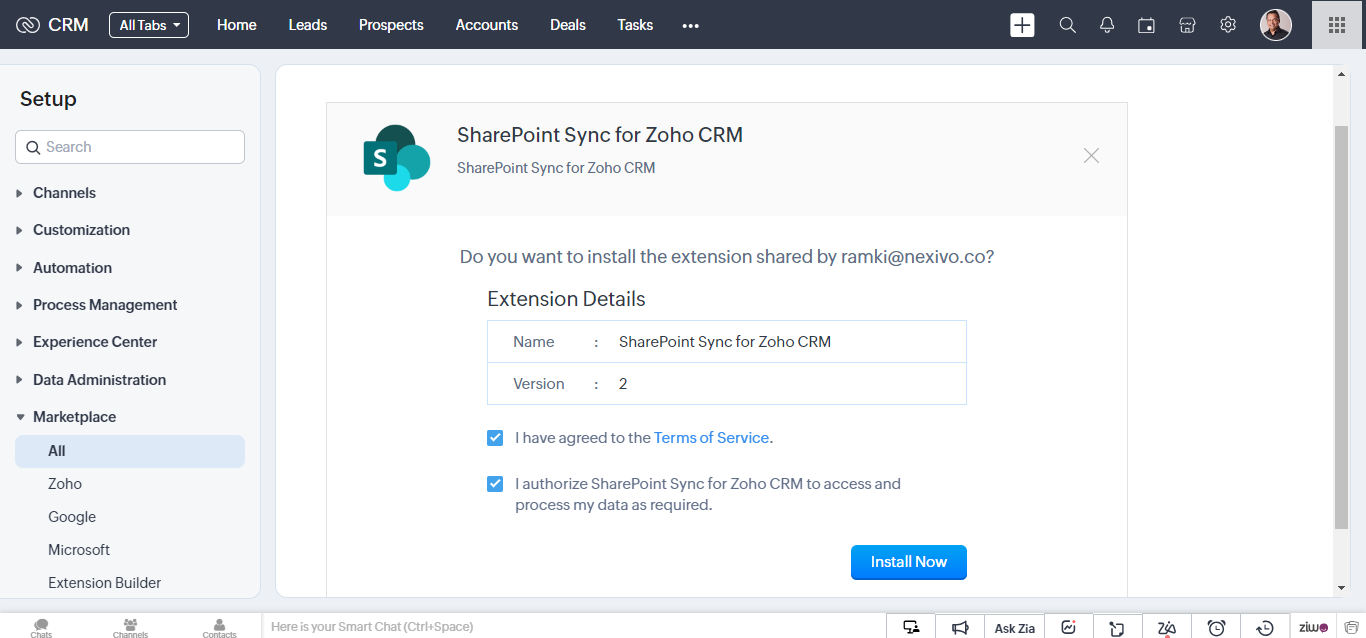Click the Ziwo icon in bottom bar
Screen dimensions: 1366x638
(1313, 627)
